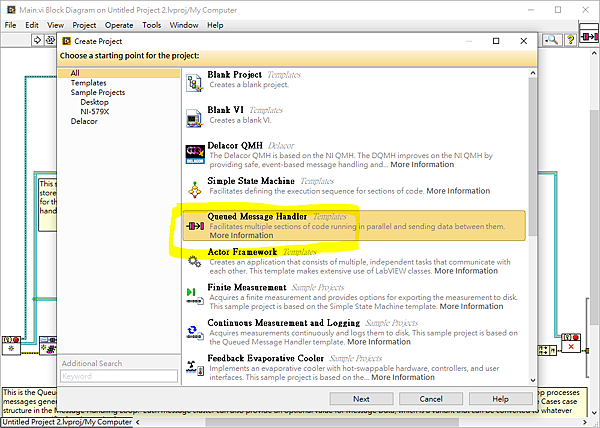
Task: Select the Finite Measurement title
Action: (x=247, y=287)
